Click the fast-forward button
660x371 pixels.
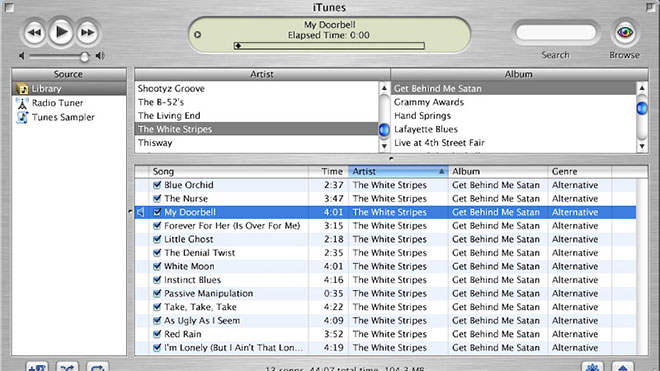point(87,32)
